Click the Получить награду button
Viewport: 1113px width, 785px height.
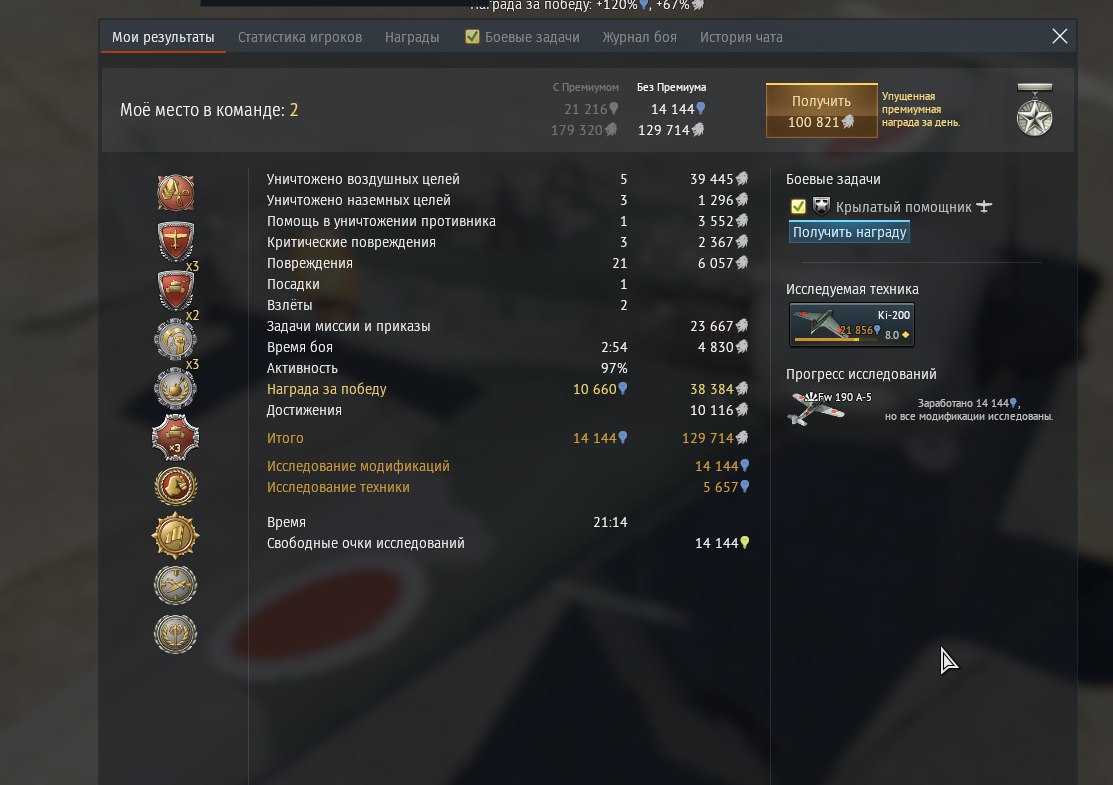click(x=849, y=232)
